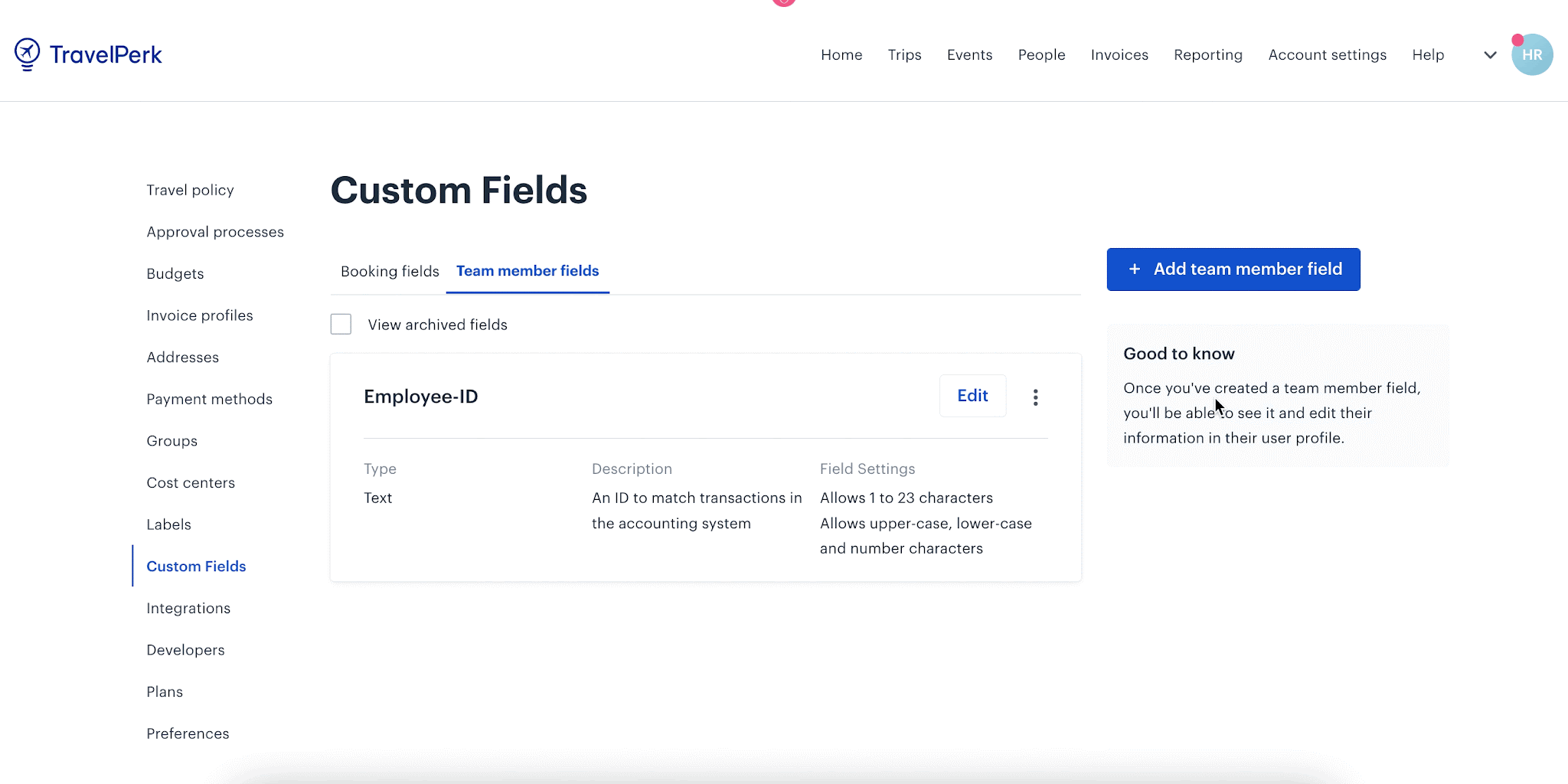Open the Help menu item

pyautogui.click(x=1428, y=55)
